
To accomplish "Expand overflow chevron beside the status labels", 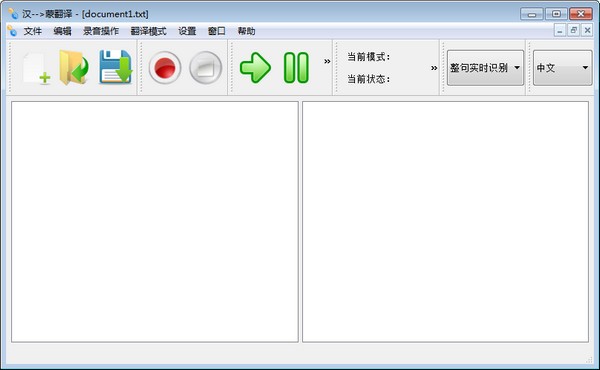I will [x=434, y=68].
